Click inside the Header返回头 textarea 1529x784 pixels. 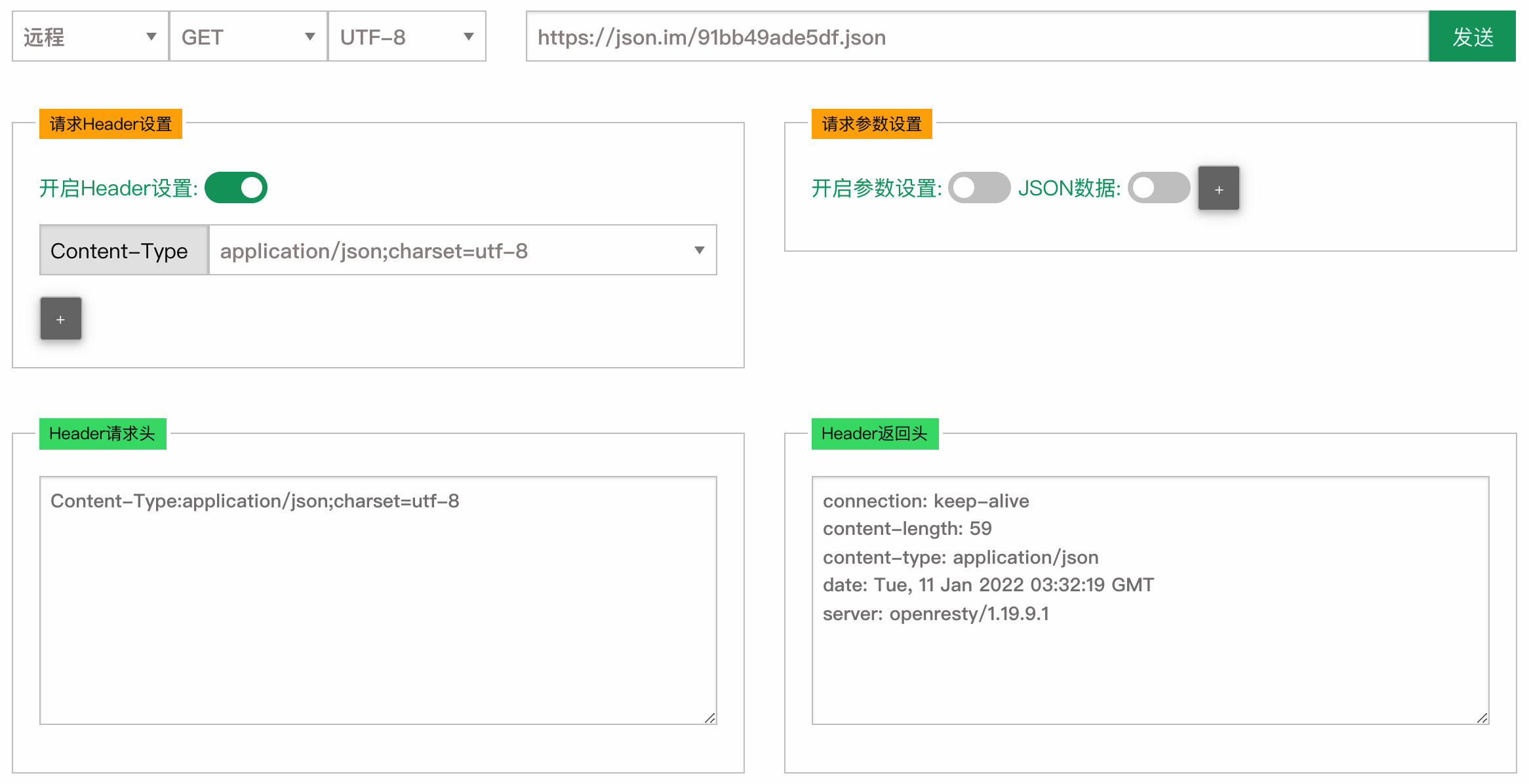click(x=1151, y=600)
